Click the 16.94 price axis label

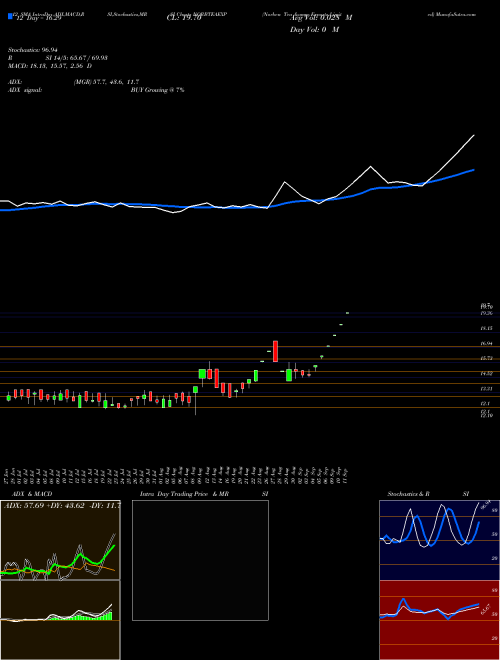click(x=487, y=343)
